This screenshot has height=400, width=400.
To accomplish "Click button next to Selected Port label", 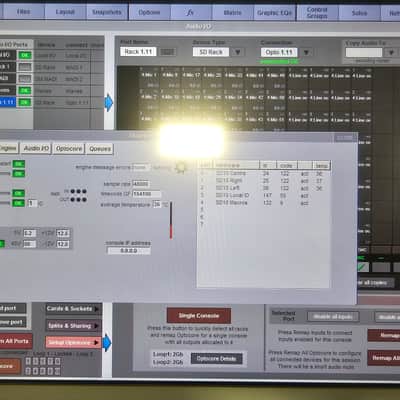I will tap(333, 317).
